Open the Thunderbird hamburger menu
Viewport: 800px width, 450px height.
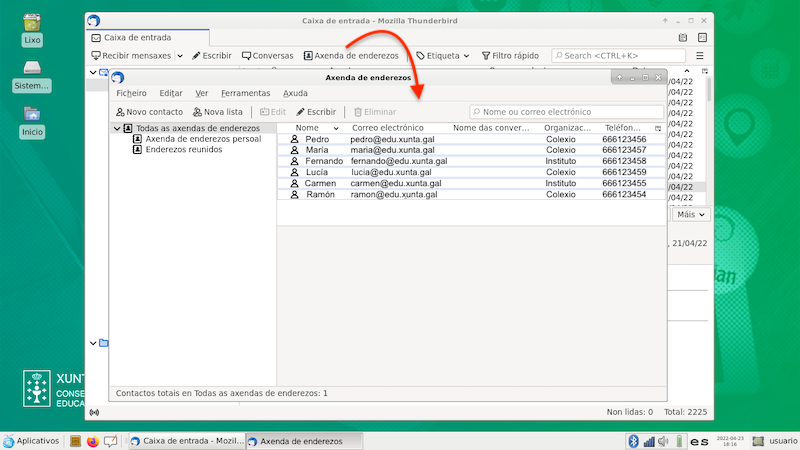pyautogui.click(x=700, y=56)
